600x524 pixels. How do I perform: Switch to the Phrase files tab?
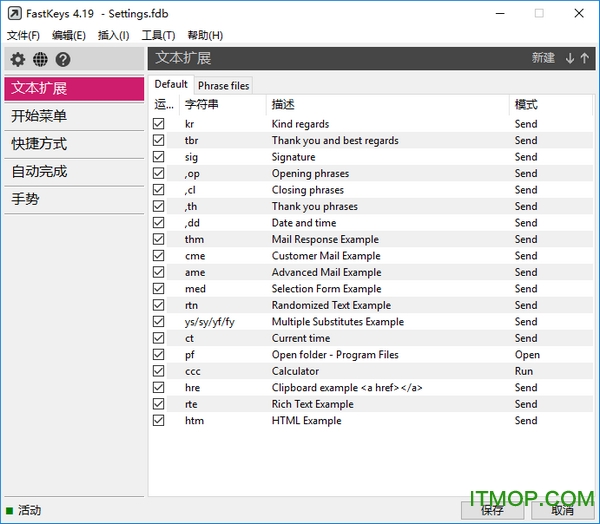224,86
